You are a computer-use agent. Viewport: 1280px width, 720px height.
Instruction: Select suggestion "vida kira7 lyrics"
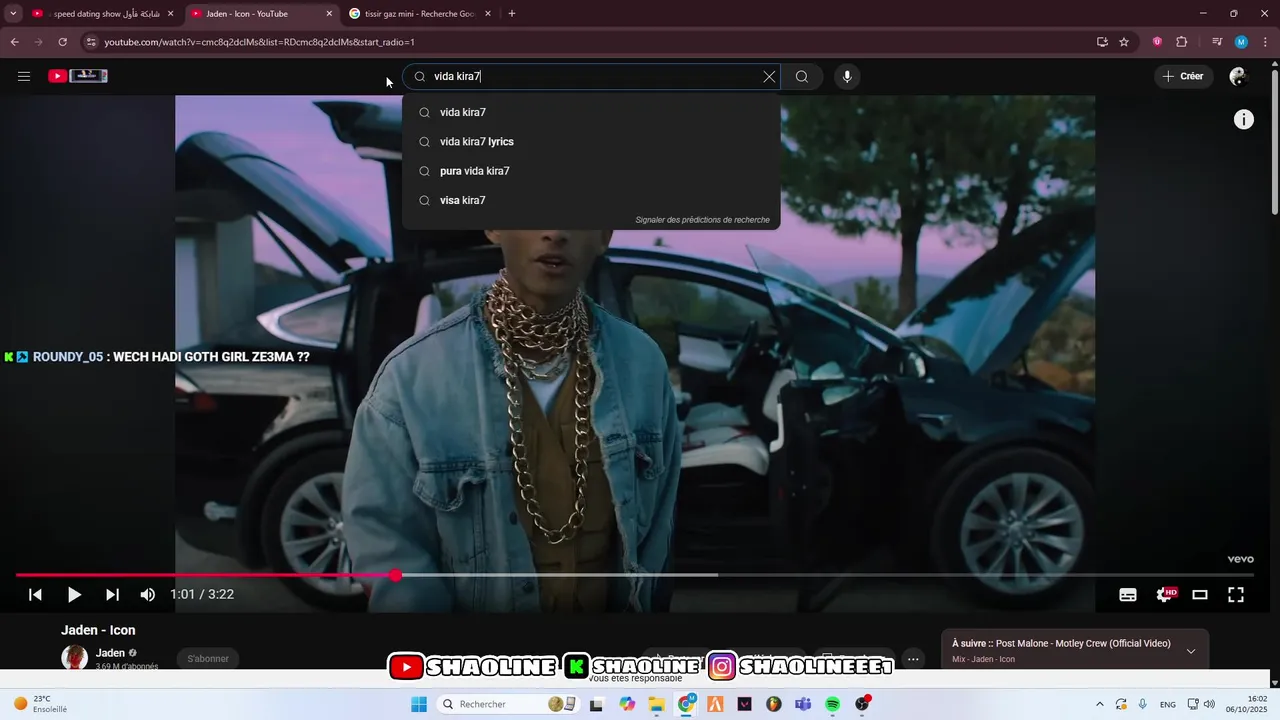[x=591, y=142]
